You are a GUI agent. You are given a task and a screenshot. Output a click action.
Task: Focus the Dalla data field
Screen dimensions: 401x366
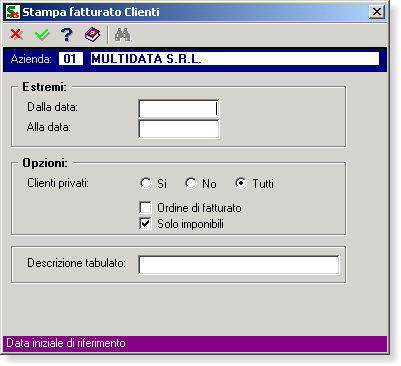point(179,109)
